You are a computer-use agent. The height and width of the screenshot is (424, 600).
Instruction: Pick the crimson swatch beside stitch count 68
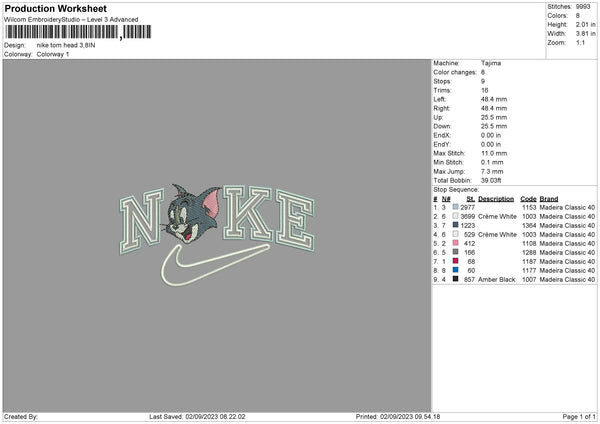(455, 261)
